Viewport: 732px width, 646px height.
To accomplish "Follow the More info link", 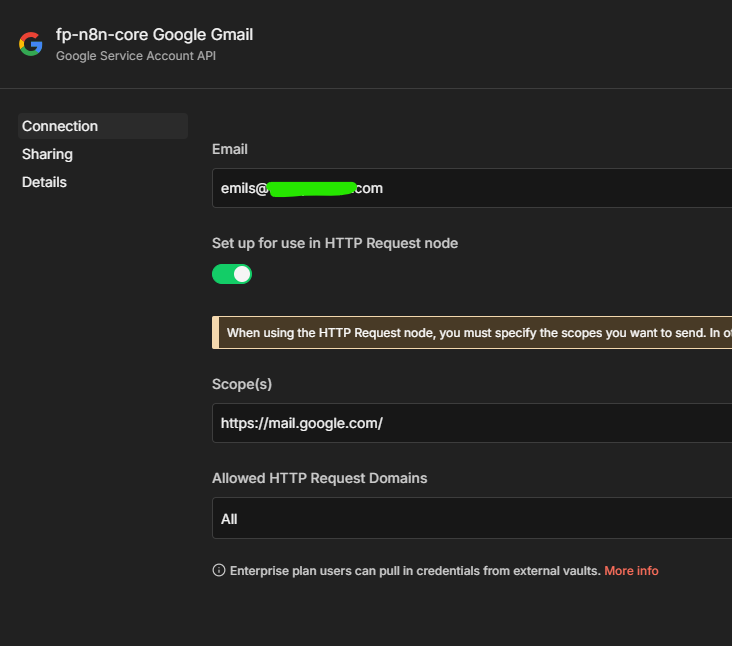I will pyautogui.click(x=631, y=571).
